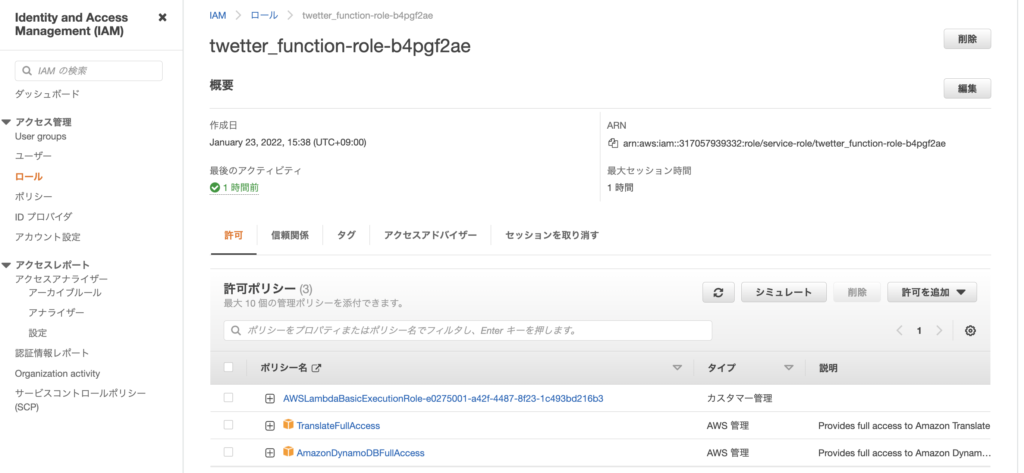
Task: Open Organization activity in the sidebar
Action: pyautogui.click(x=57, y=374)
